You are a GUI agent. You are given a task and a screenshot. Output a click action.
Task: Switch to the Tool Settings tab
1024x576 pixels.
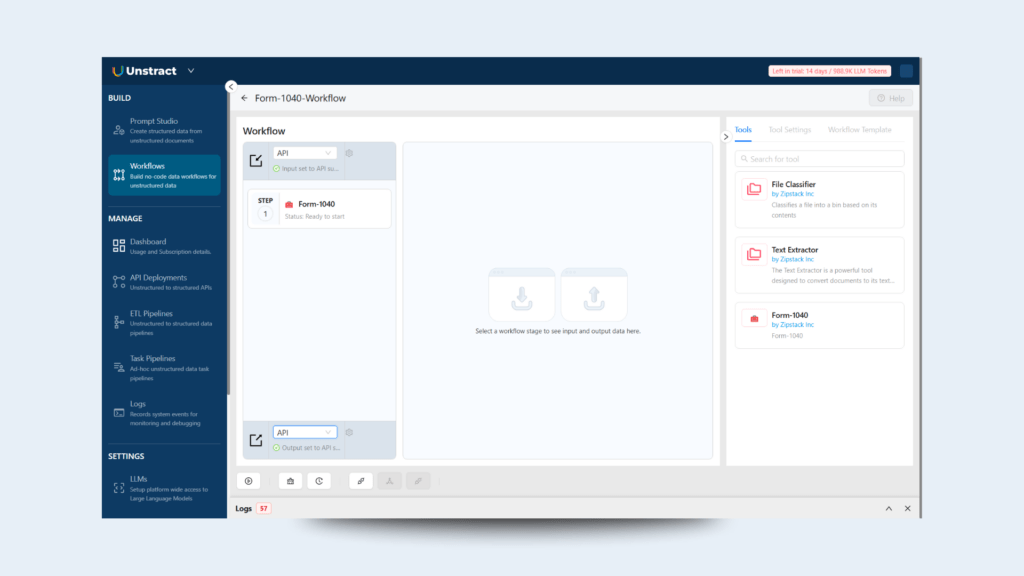coord(789,130)
